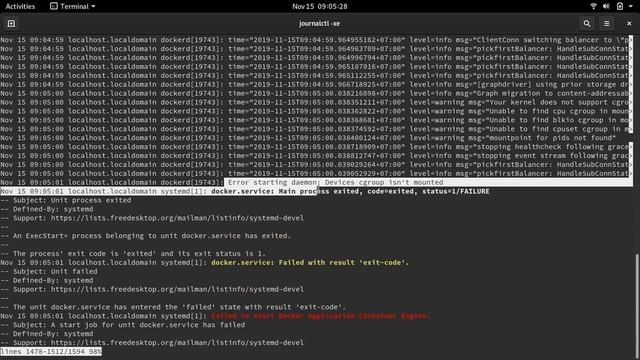Click 'A start job for unit docker.service has failed'
The width and height of the screenshot is (640, 360).
point(123,325)
